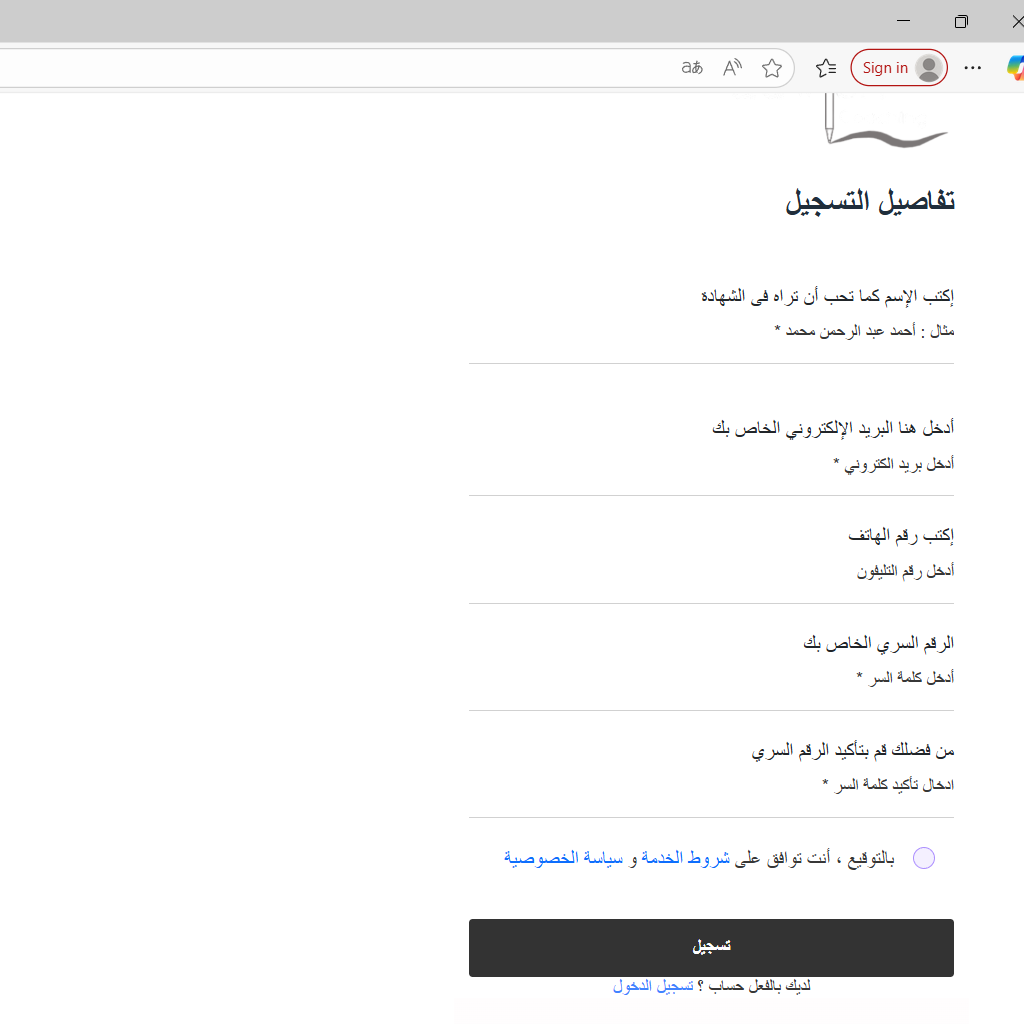Open the Collections icon
The height and width of the screenshot is (1024, 1024).
825,67
